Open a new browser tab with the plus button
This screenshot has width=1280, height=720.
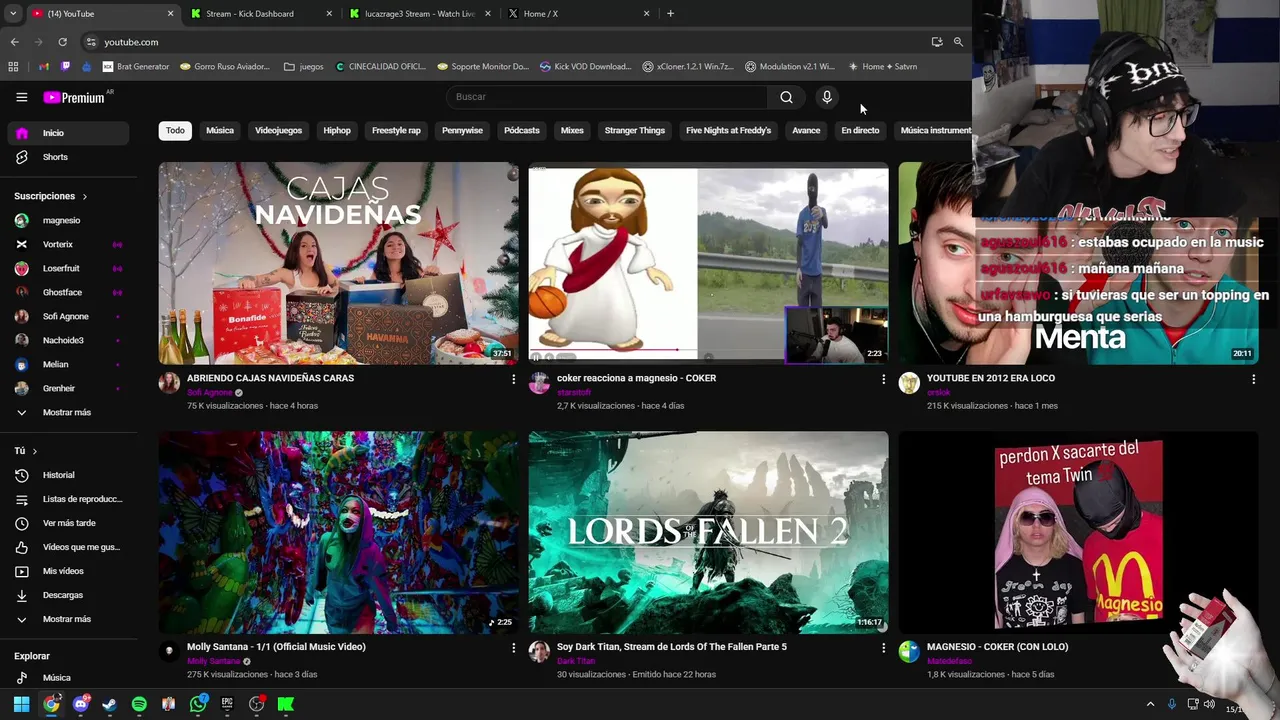point(670,14)
